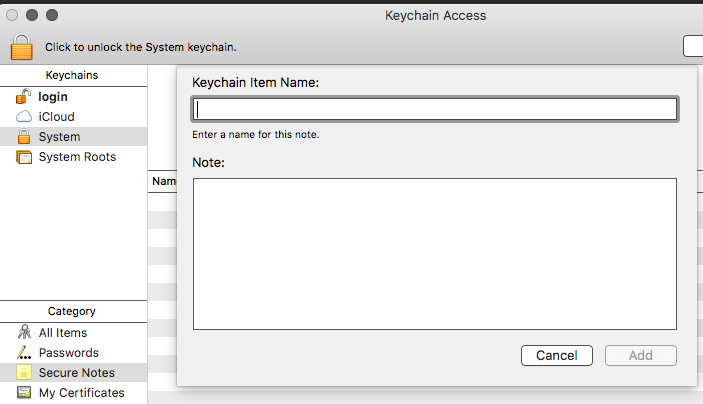Click the login keychain padlock icon

[x=24, y=97]
